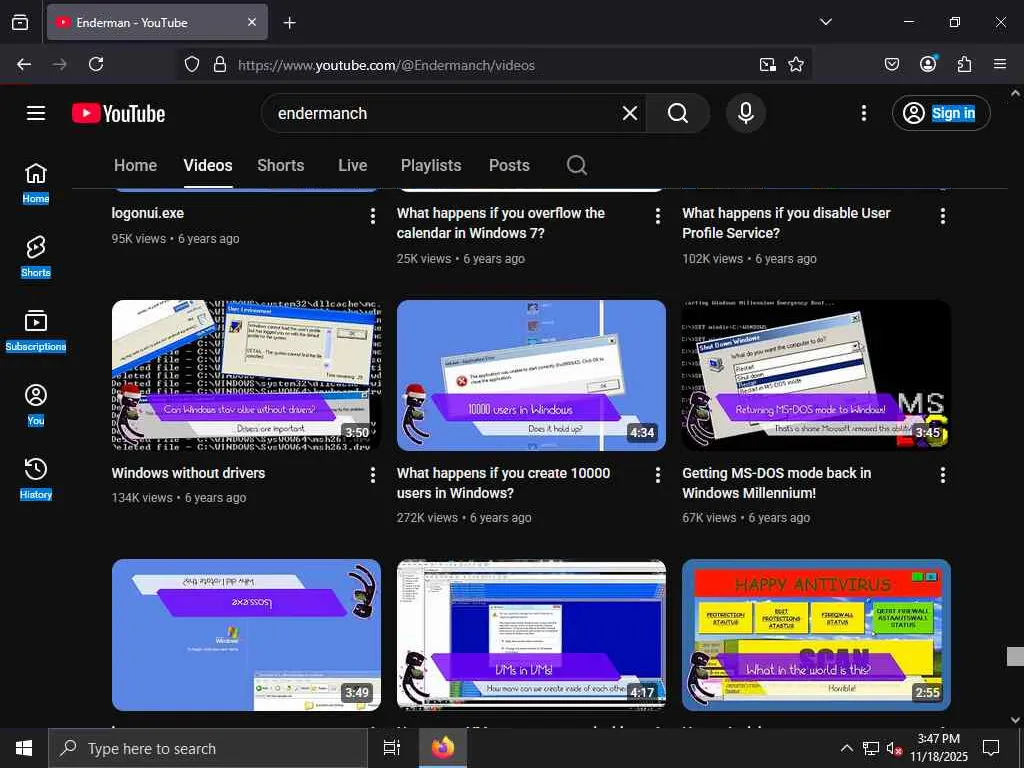Open Task View on the taskbar
Screen dimensions: 1024x768
tap(392, 748)
